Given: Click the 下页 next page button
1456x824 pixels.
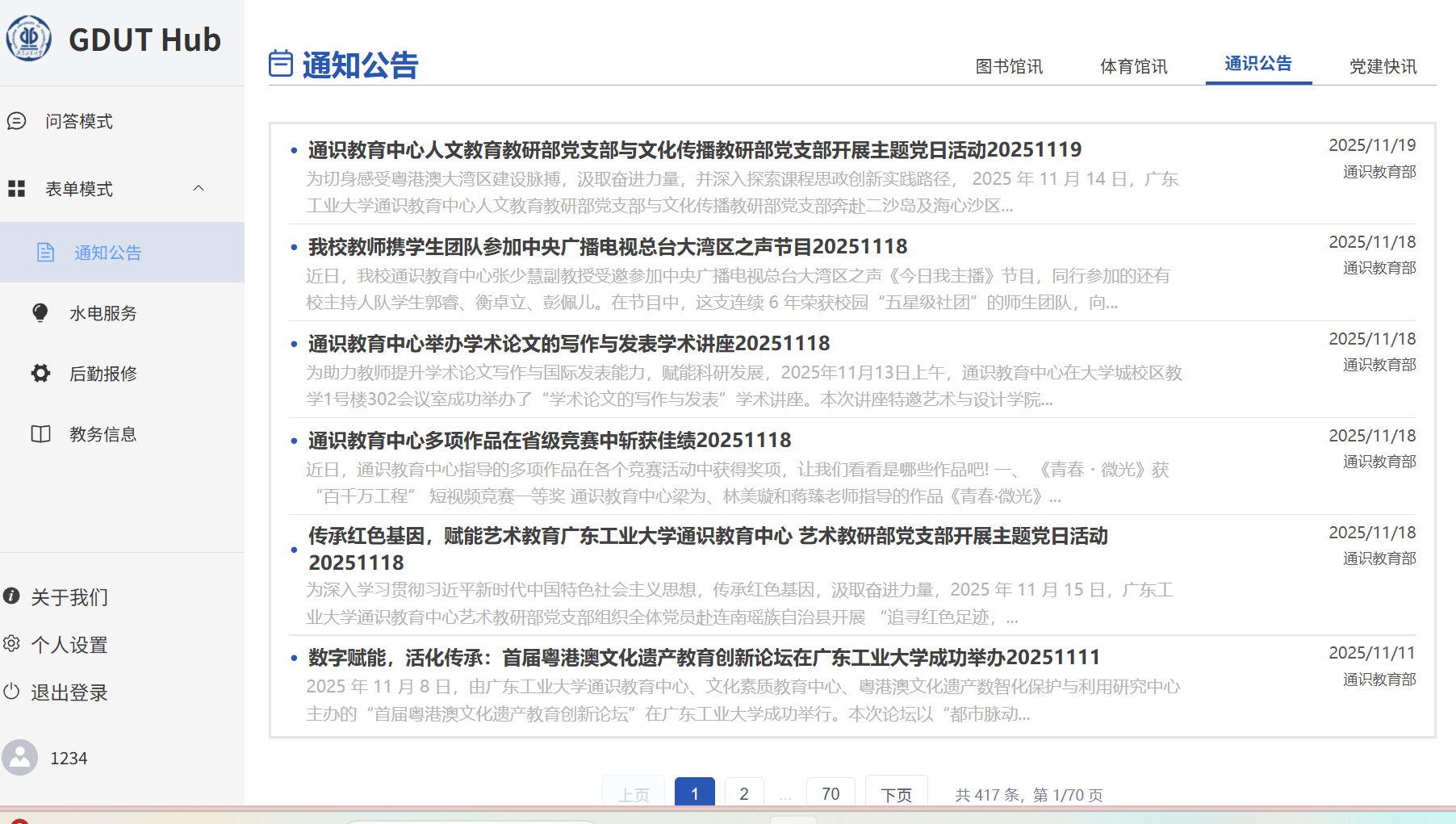Looking at the screenshot, I should (896, 794).
